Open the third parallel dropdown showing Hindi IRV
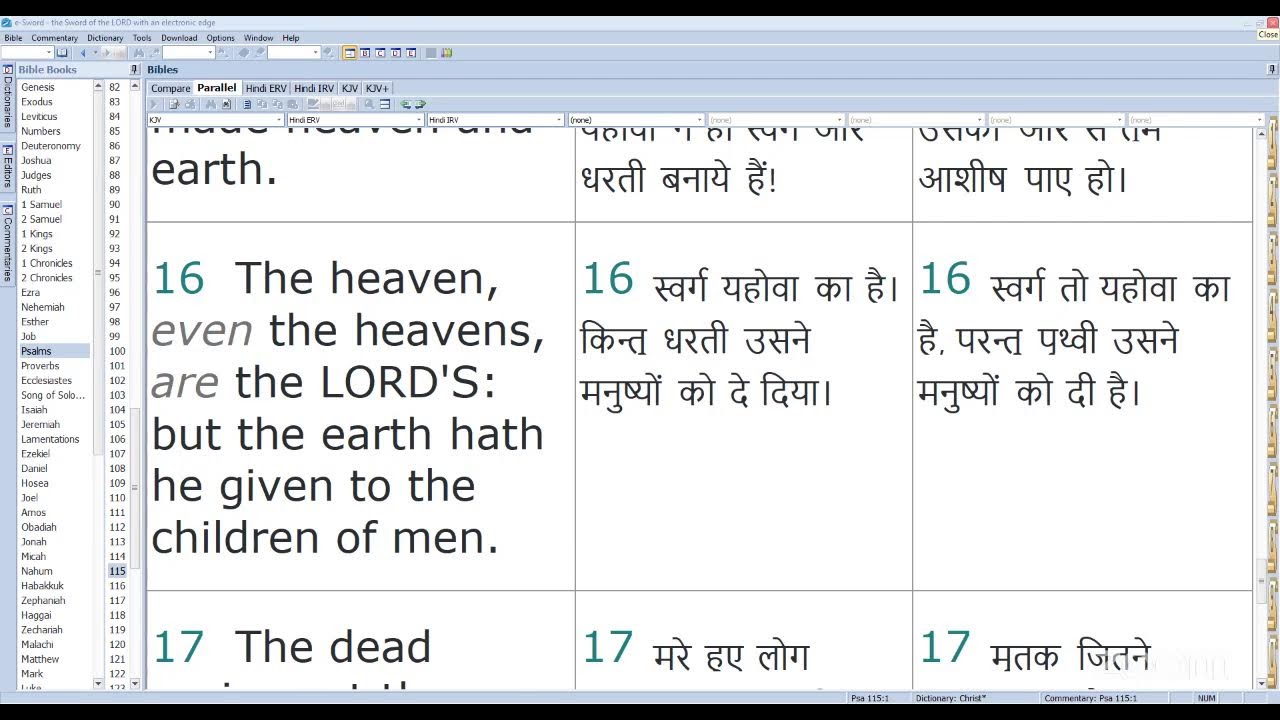1280x720 pixels. 495,120
